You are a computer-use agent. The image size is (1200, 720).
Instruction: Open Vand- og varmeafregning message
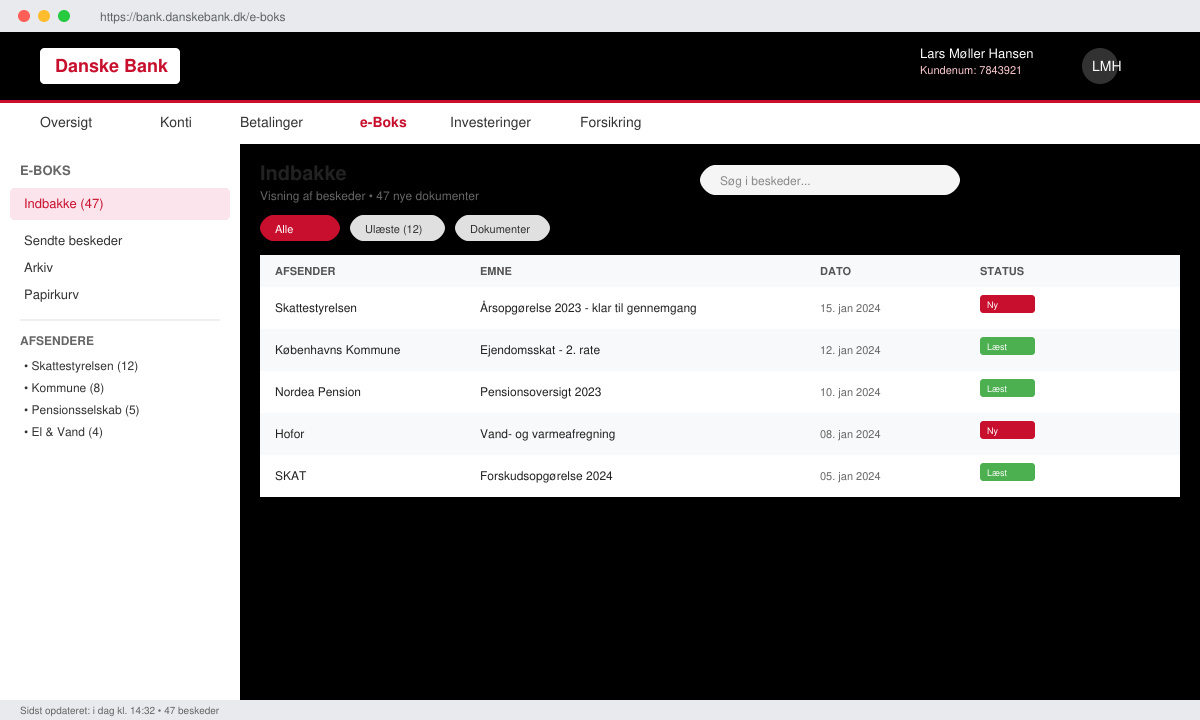[x=548, y=434]
